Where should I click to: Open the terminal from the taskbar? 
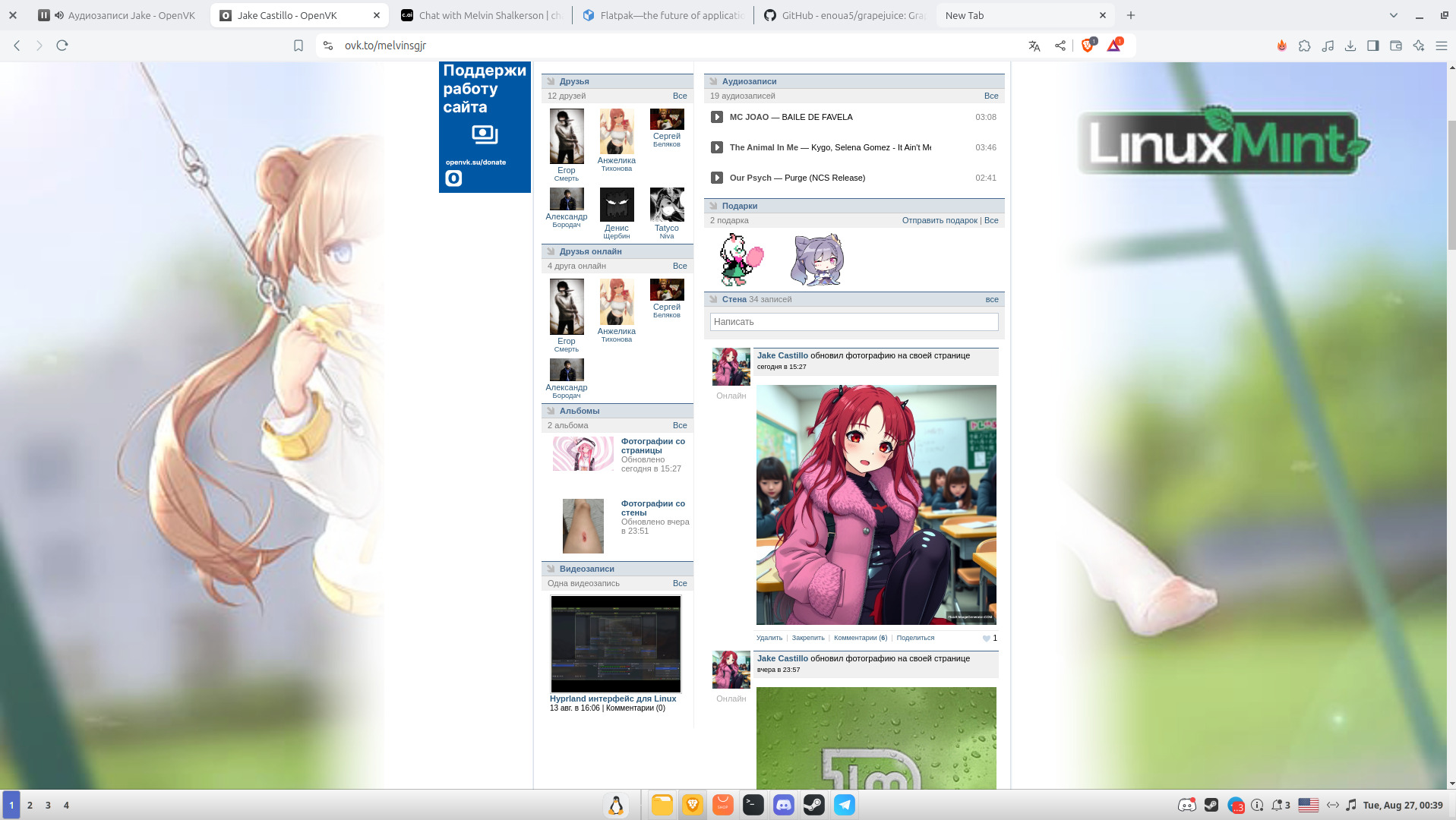(753, 805)
